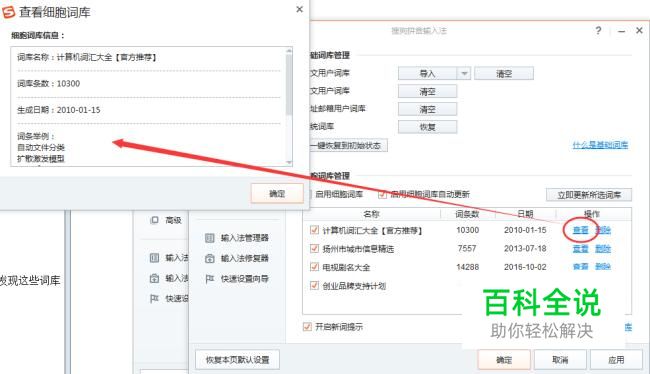Screen dimensions: 650x374
Task: Confirm the 查看细胞词库 dialog with 确定
Action: pos(277,193)
